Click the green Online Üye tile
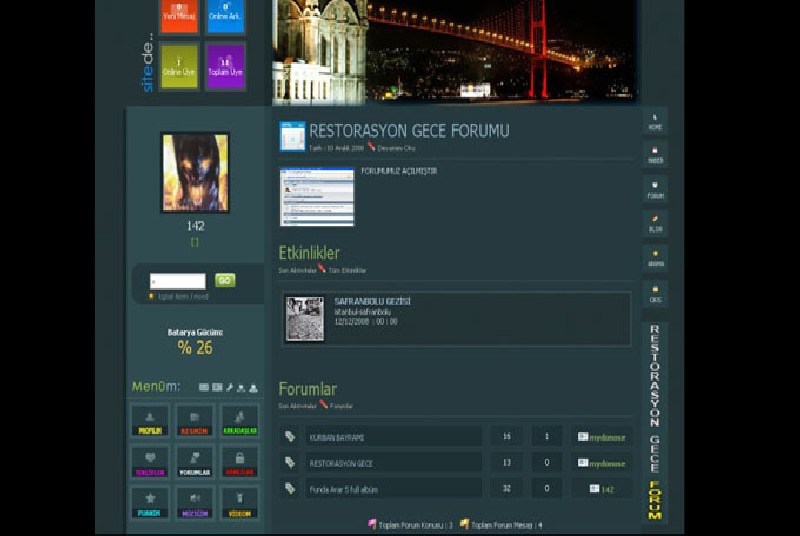 [179, 67]
